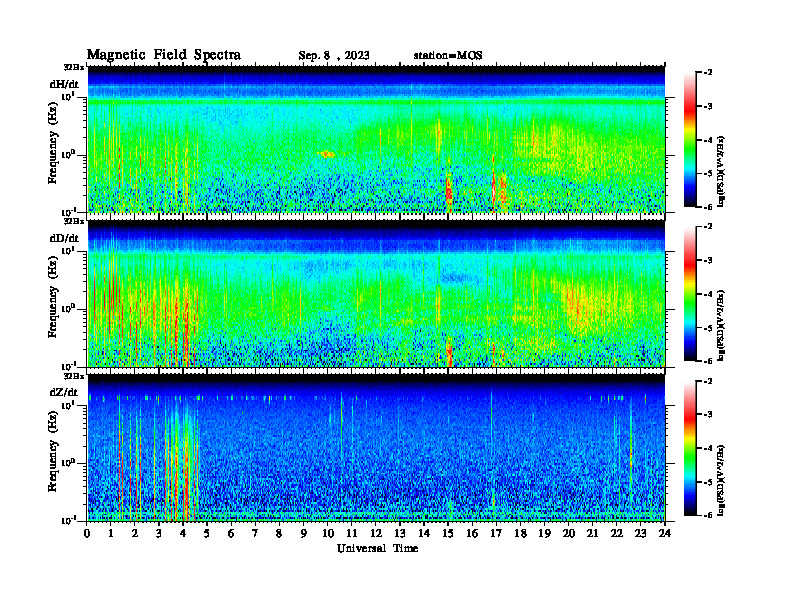Image resolution: width=792 pixels, height=612 pixels.
Task: Click the log PSD label of dH/dt color bar
Action: point(720,172)
